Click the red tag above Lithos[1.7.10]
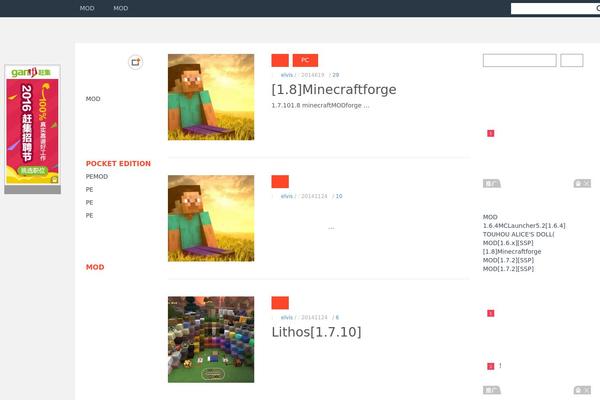 (x=280, y=303)
